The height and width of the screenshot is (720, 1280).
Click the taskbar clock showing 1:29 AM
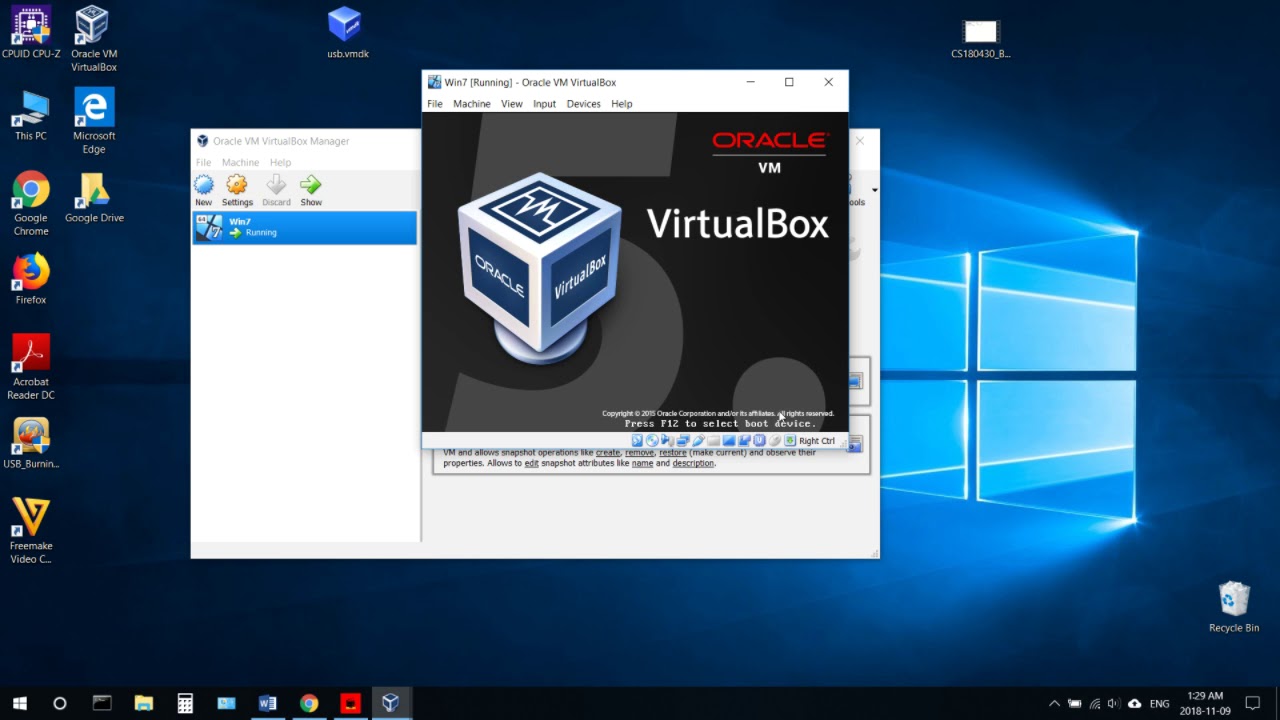[1205, 704]
